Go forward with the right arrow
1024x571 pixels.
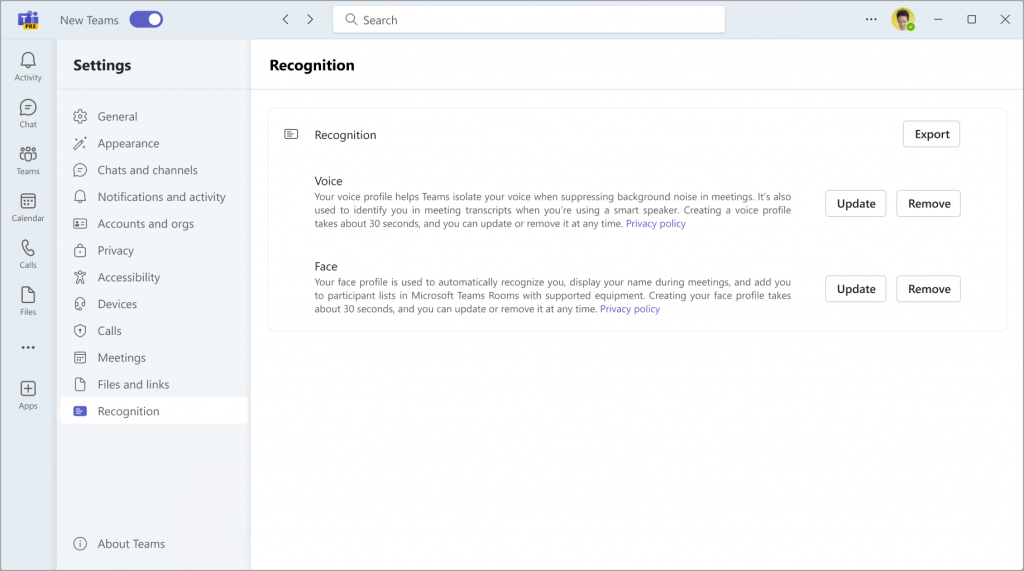click(310, 20)
